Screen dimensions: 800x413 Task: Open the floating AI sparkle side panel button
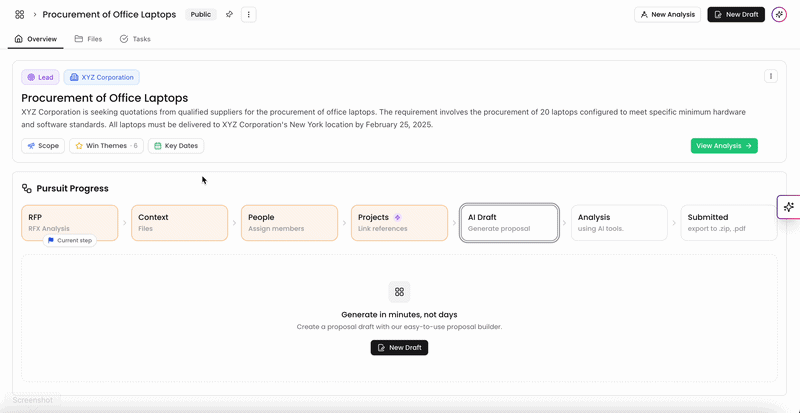coord(789,207)
